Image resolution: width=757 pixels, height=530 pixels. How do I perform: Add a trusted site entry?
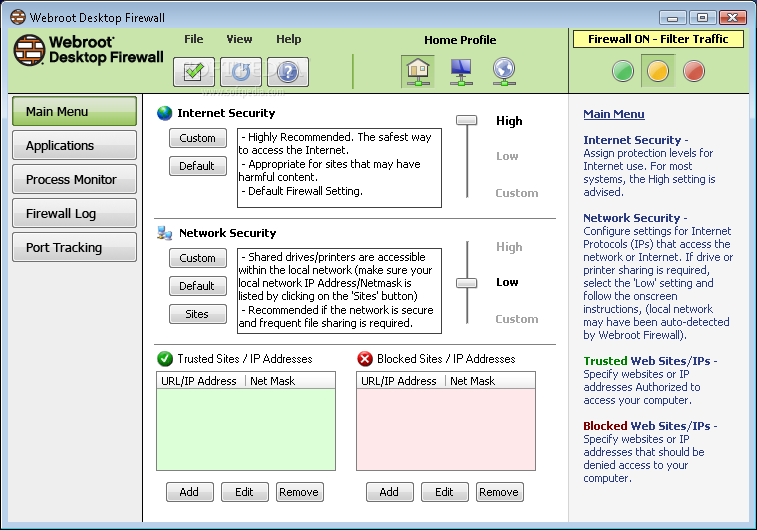[190, 492]
